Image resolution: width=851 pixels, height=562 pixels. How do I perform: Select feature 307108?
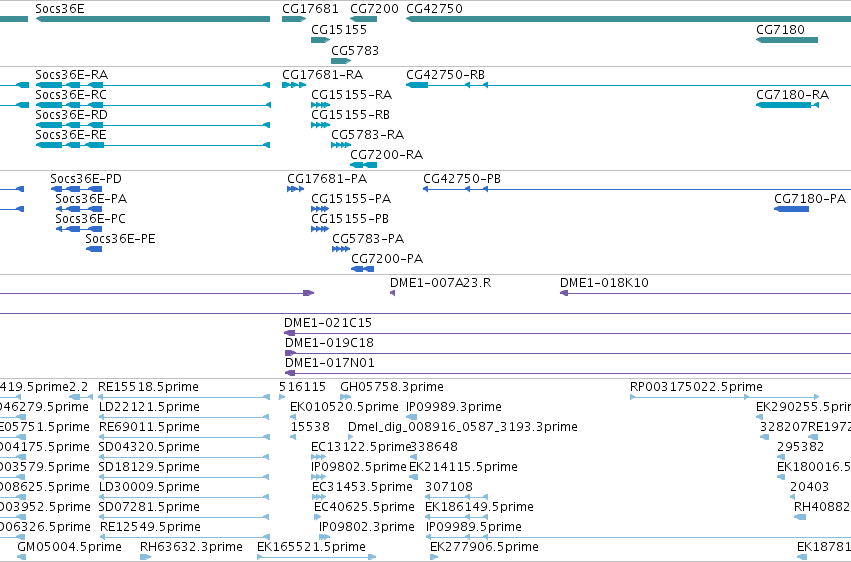pos(456,497)
